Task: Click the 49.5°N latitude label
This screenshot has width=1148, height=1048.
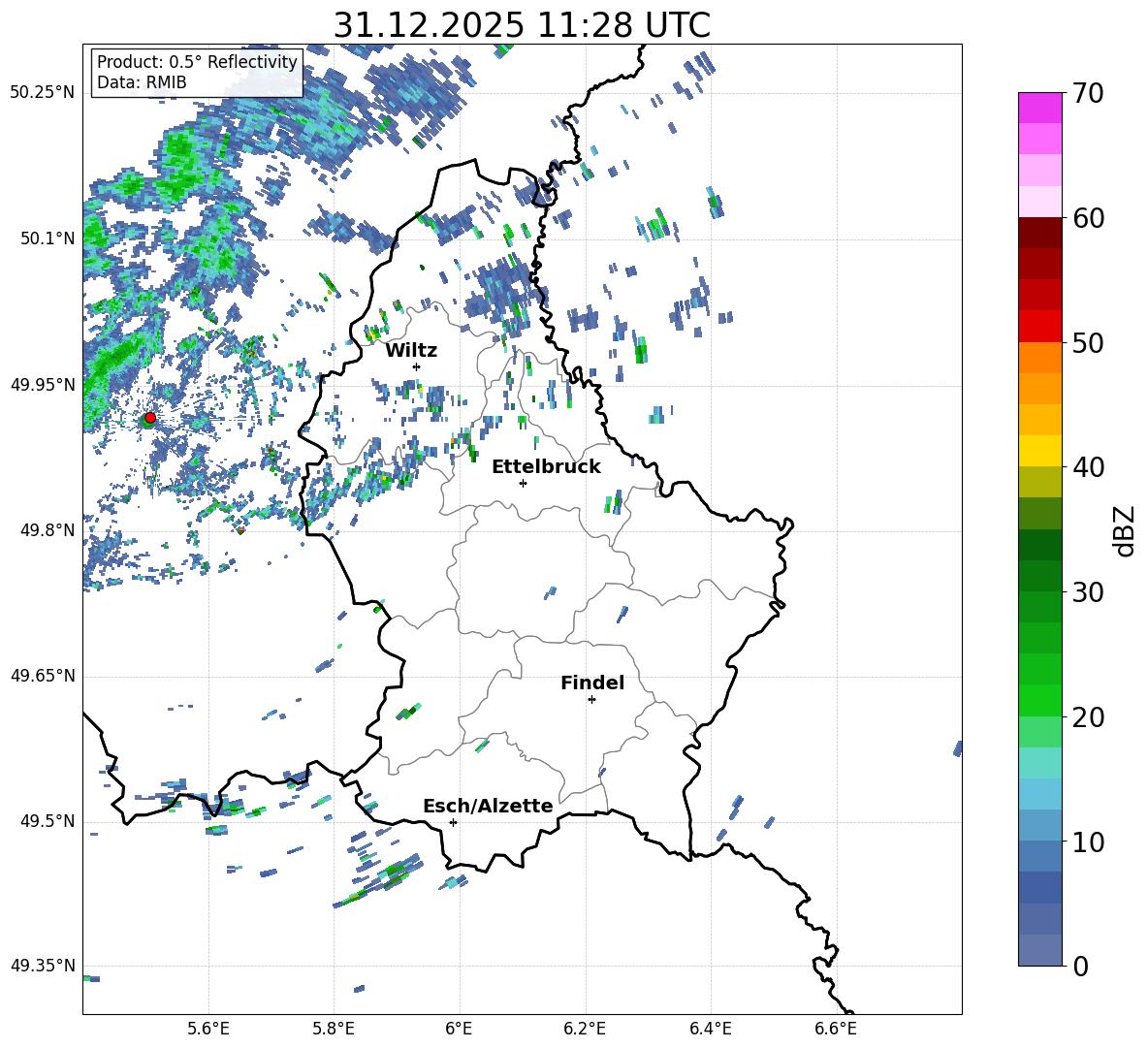Action: [48, 821]
